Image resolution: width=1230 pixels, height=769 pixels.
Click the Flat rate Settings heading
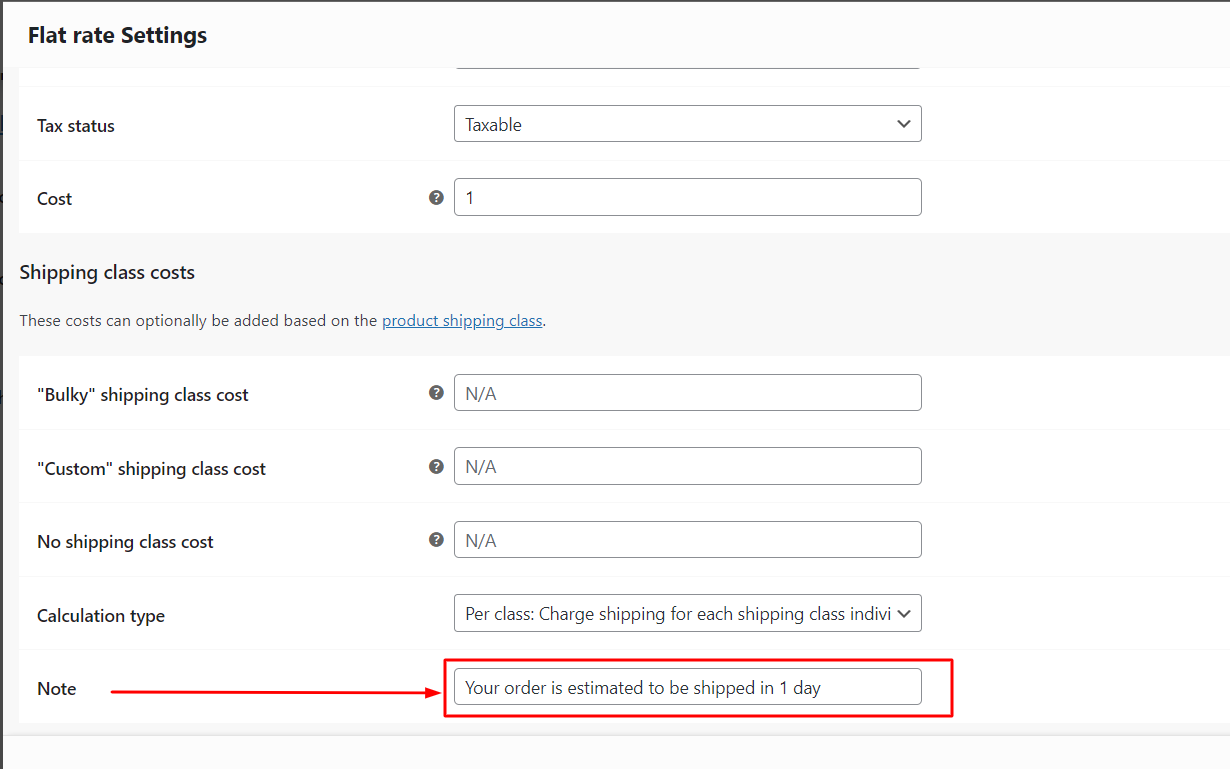[117, 35]
